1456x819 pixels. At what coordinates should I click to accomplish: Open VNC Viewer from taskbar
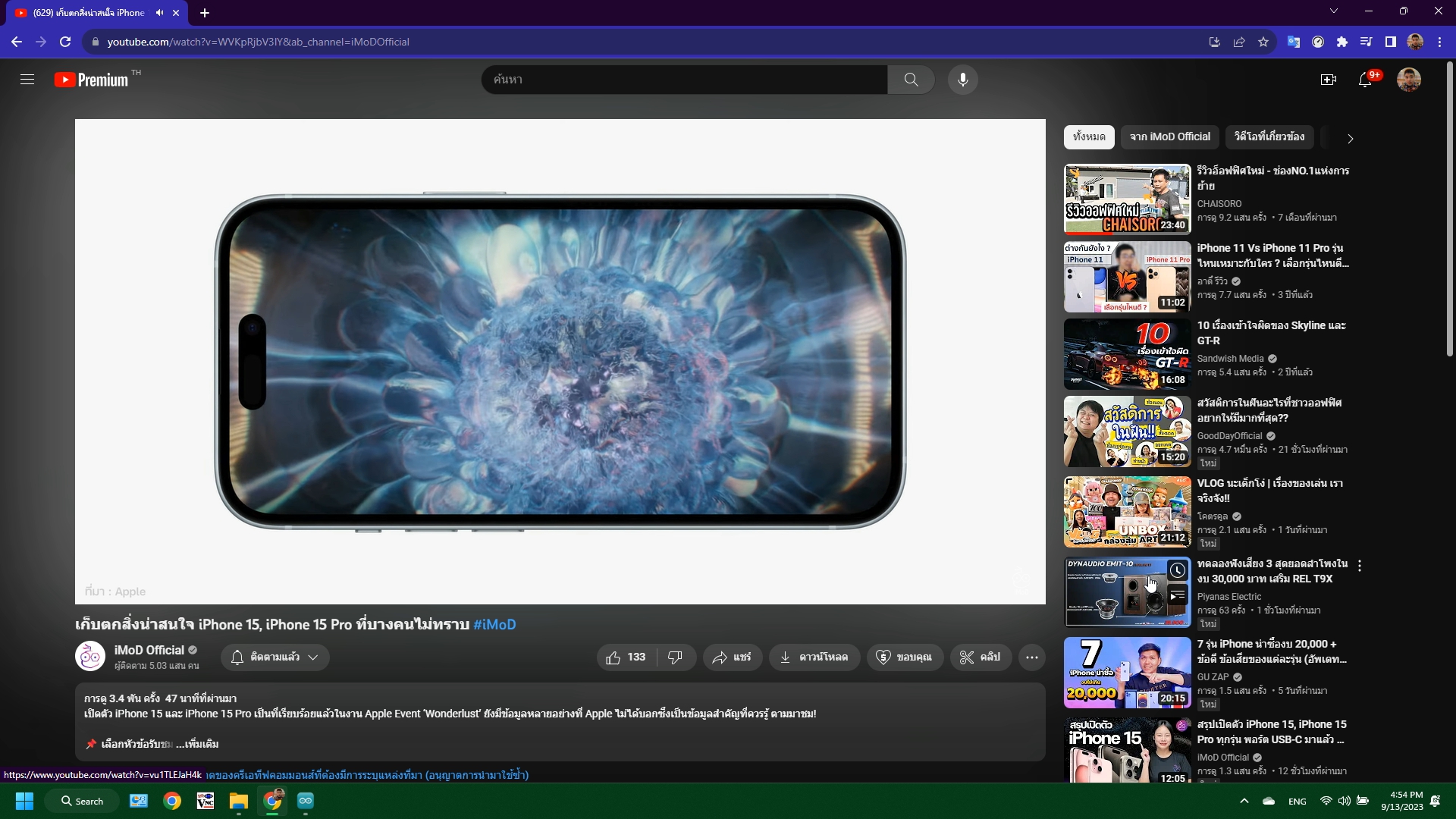(206, 801)
